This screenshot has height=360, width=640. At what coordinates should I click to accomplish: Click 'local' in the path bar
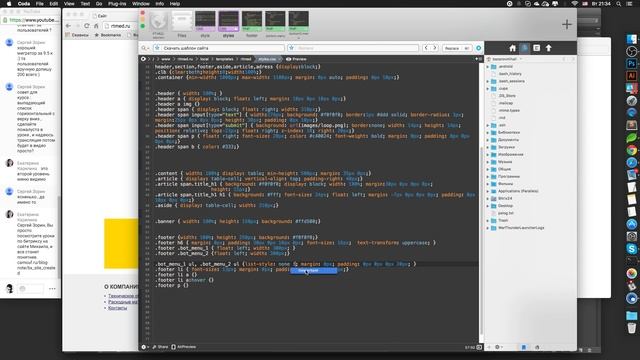pyautogui.click(x=204, y=59)
